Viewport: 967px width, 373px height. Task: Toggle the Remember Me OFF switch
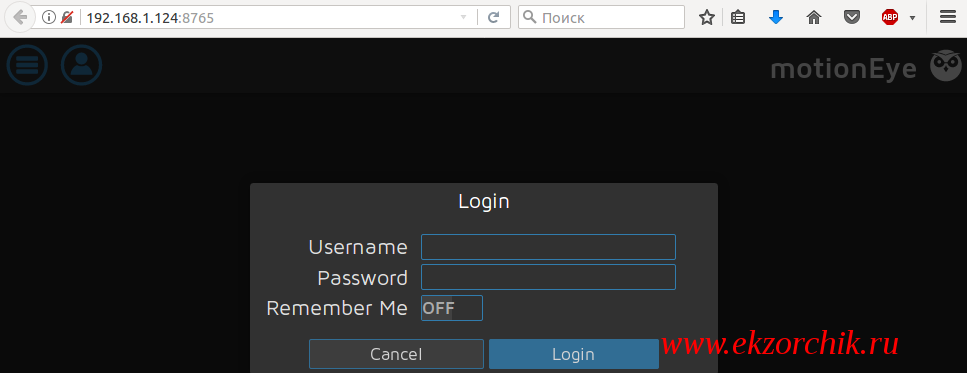click(451, 308)
